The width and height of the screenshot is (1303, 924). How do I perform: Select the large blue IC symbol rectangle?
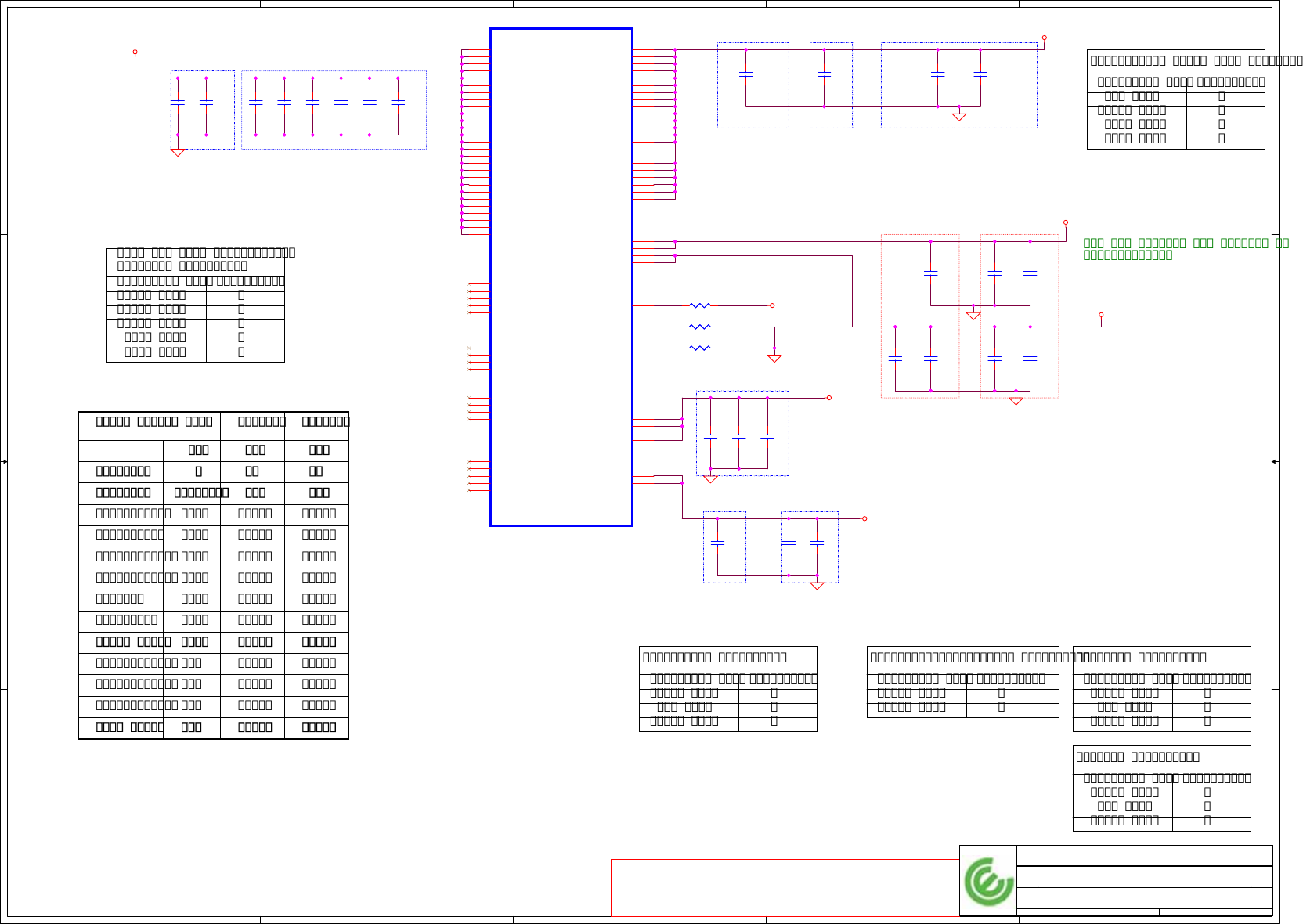(561, 277)
